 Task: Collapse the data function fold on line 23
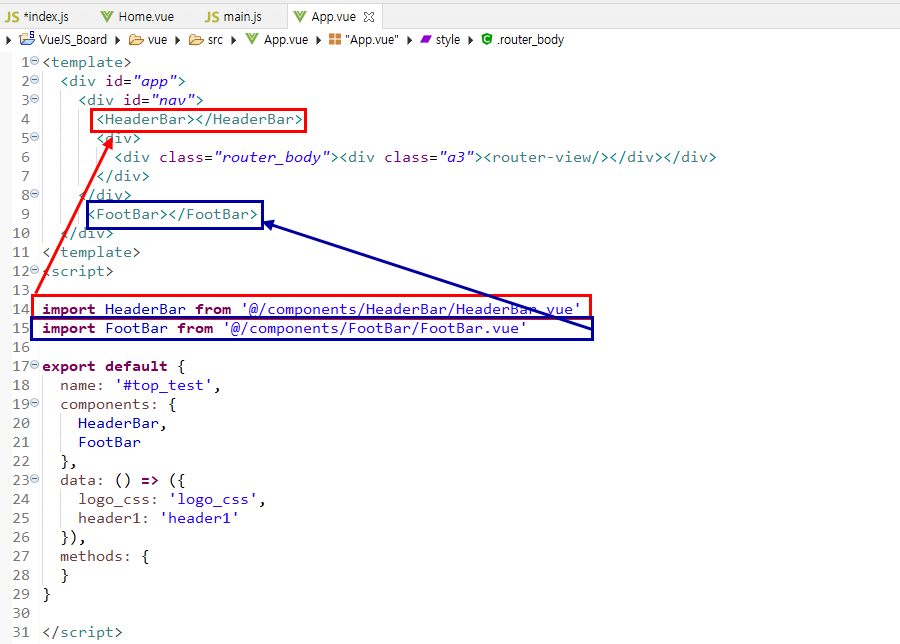(34, 479)
